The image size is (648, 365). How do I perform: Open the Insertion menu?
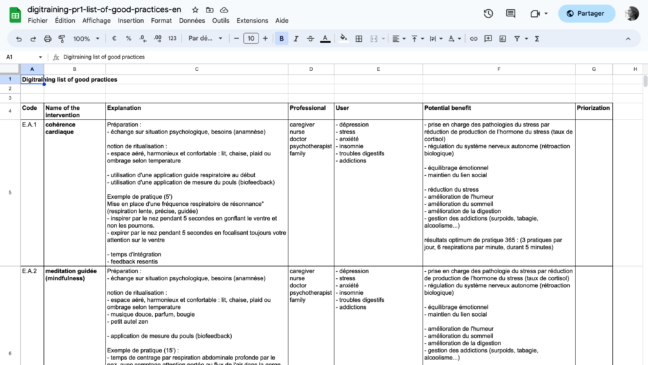tap(131, 21)
